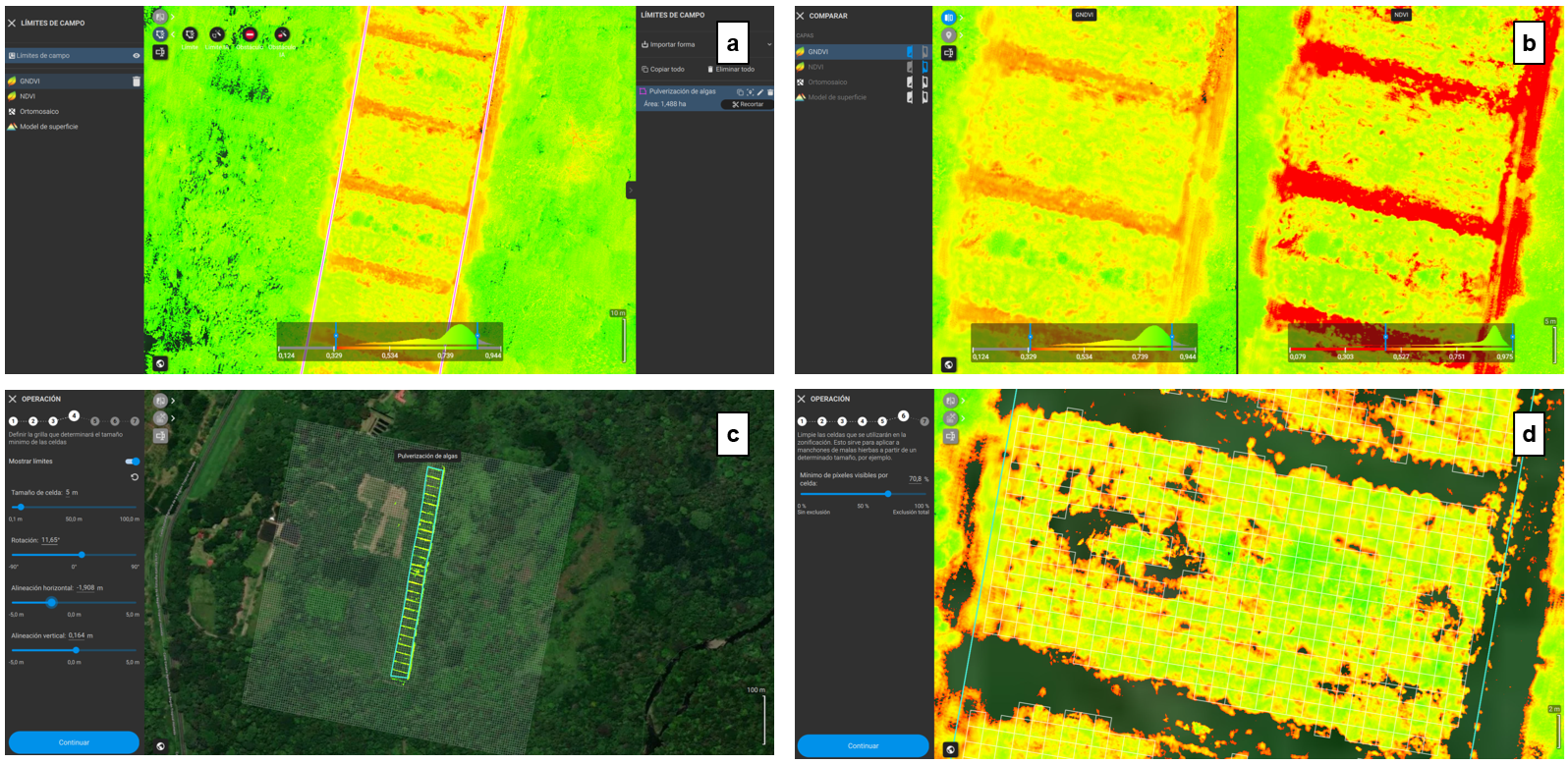Assign NDVI to the right compare side
The image size is (1568, 764).
click(x=924, y=67)
